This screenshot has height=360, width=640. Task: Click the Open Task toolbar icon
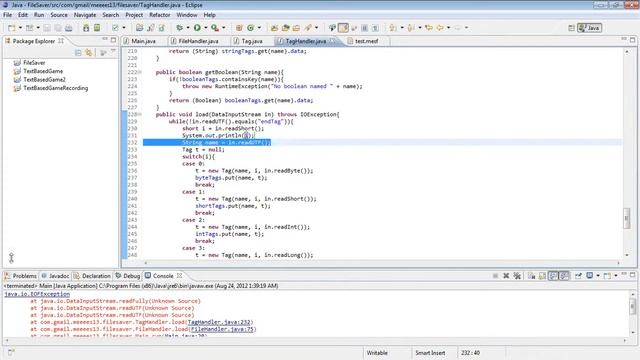tap(296, 28)
